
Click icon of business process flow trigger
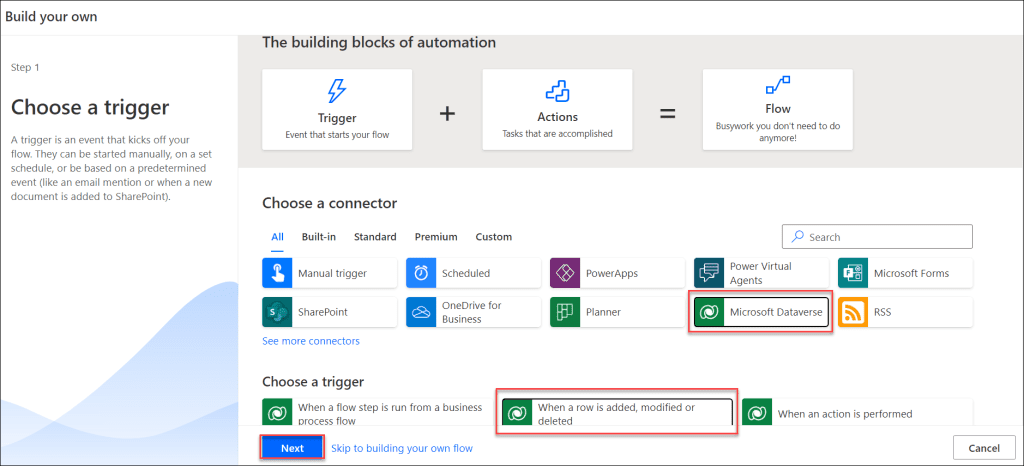[277, 414]
